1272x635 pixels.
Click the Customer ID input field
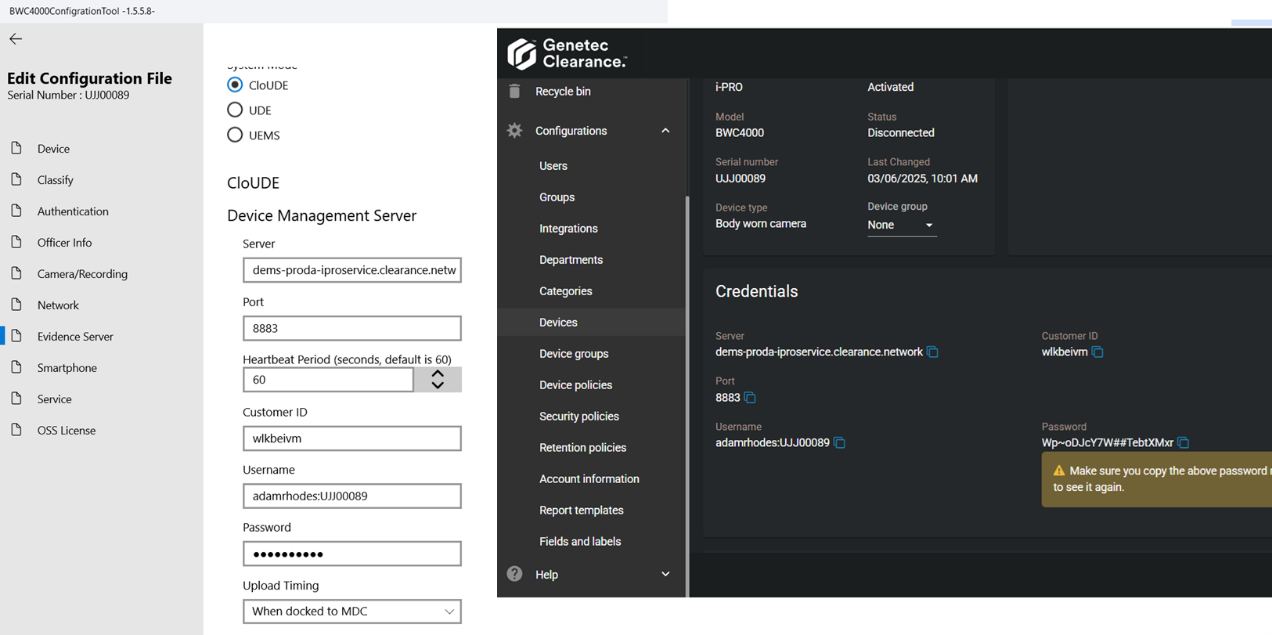tap(352, 438)
